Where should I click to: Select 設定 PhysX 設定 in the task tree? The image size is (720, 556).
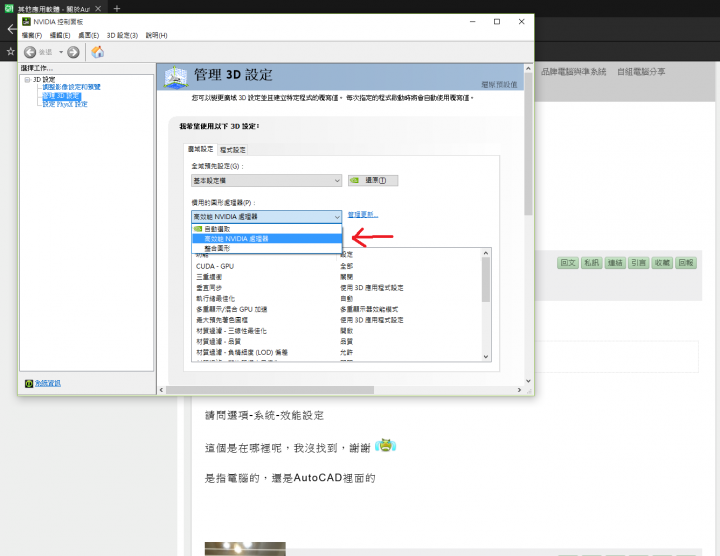point(65,104)
